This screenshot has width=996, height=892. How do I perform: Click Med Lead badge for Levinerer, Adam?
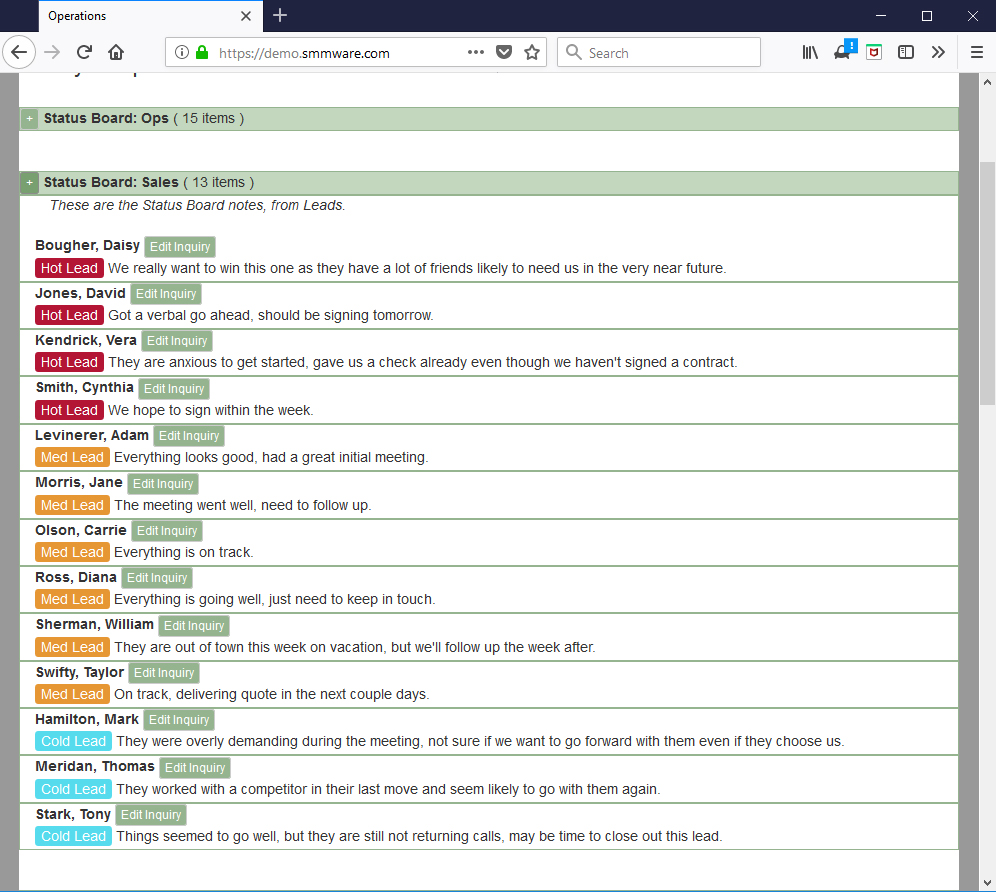coord(72,457)
